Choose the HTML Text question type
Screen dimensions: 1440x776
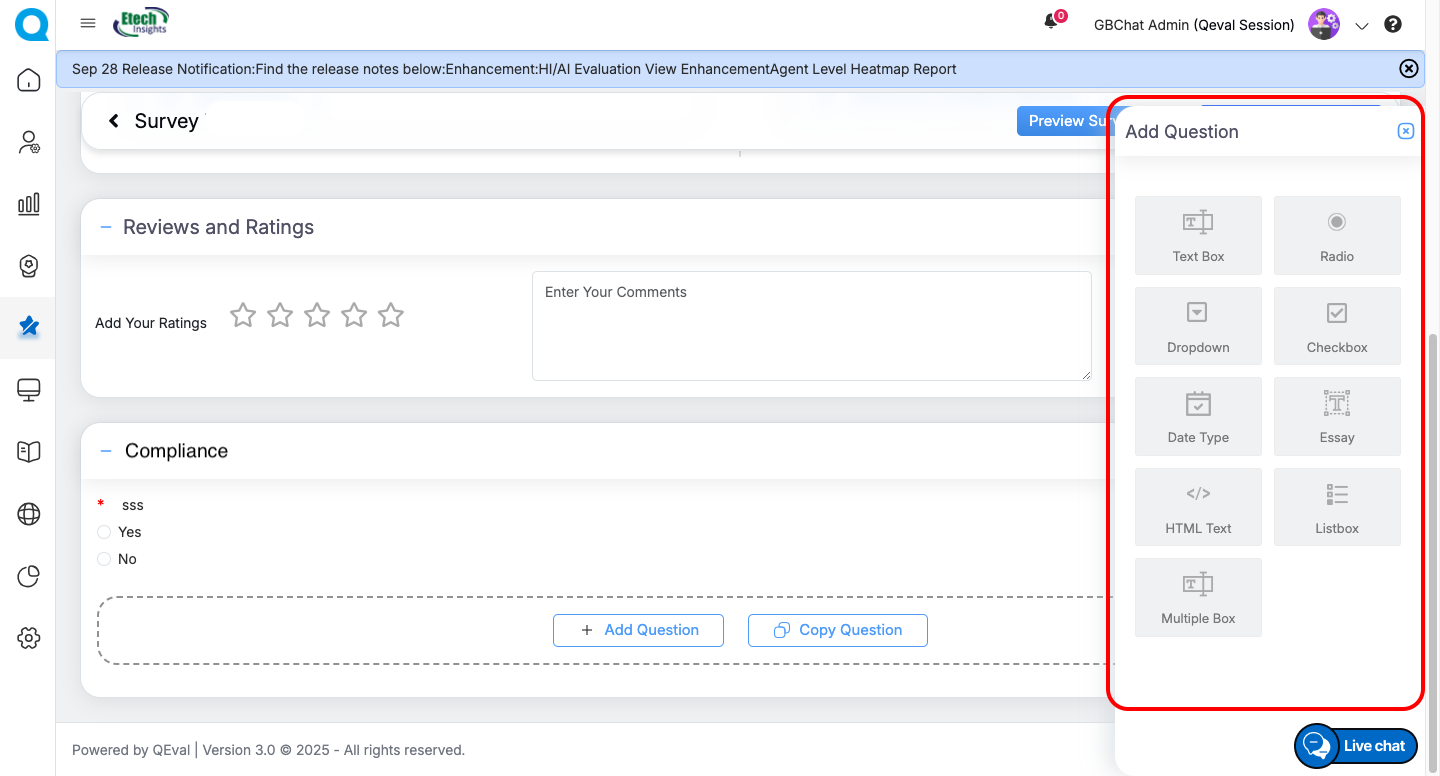[1198, 507]
